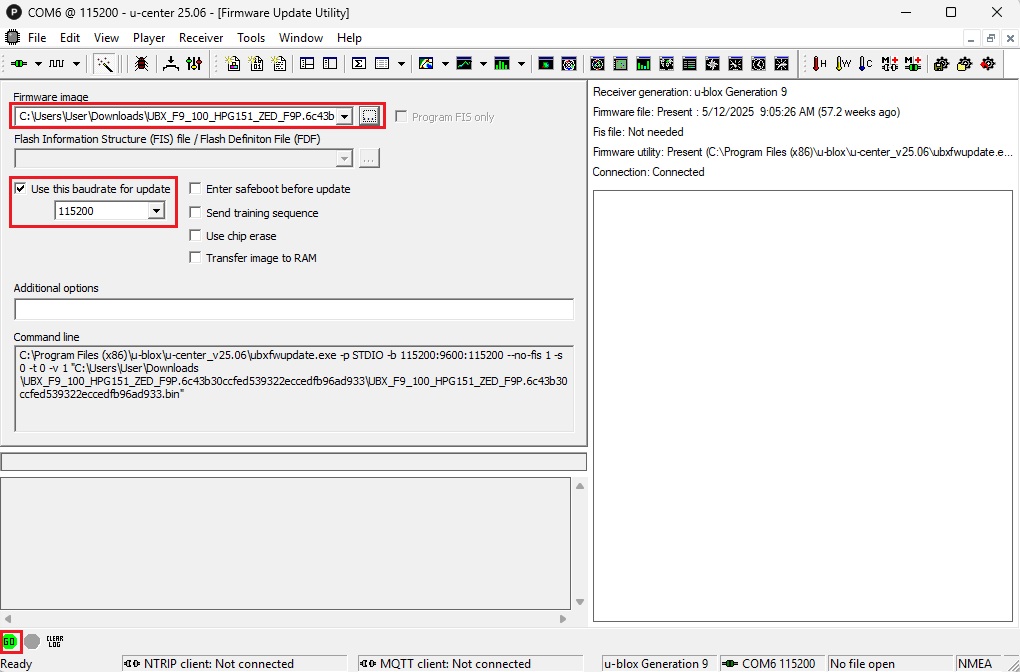
Task: Open the green histogram view icon
Action: [x=502, y=64]
